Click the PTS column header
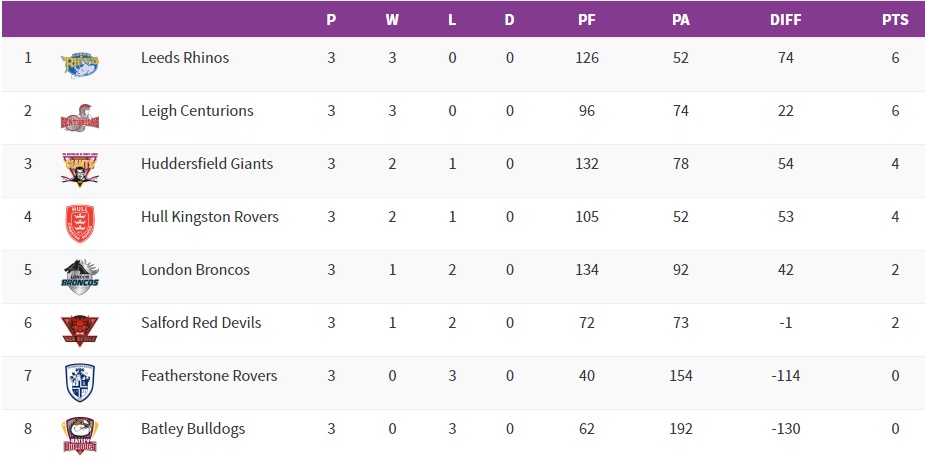Image resolution: width=925 pixels, height=460 pixels. (x=895, y=20)
